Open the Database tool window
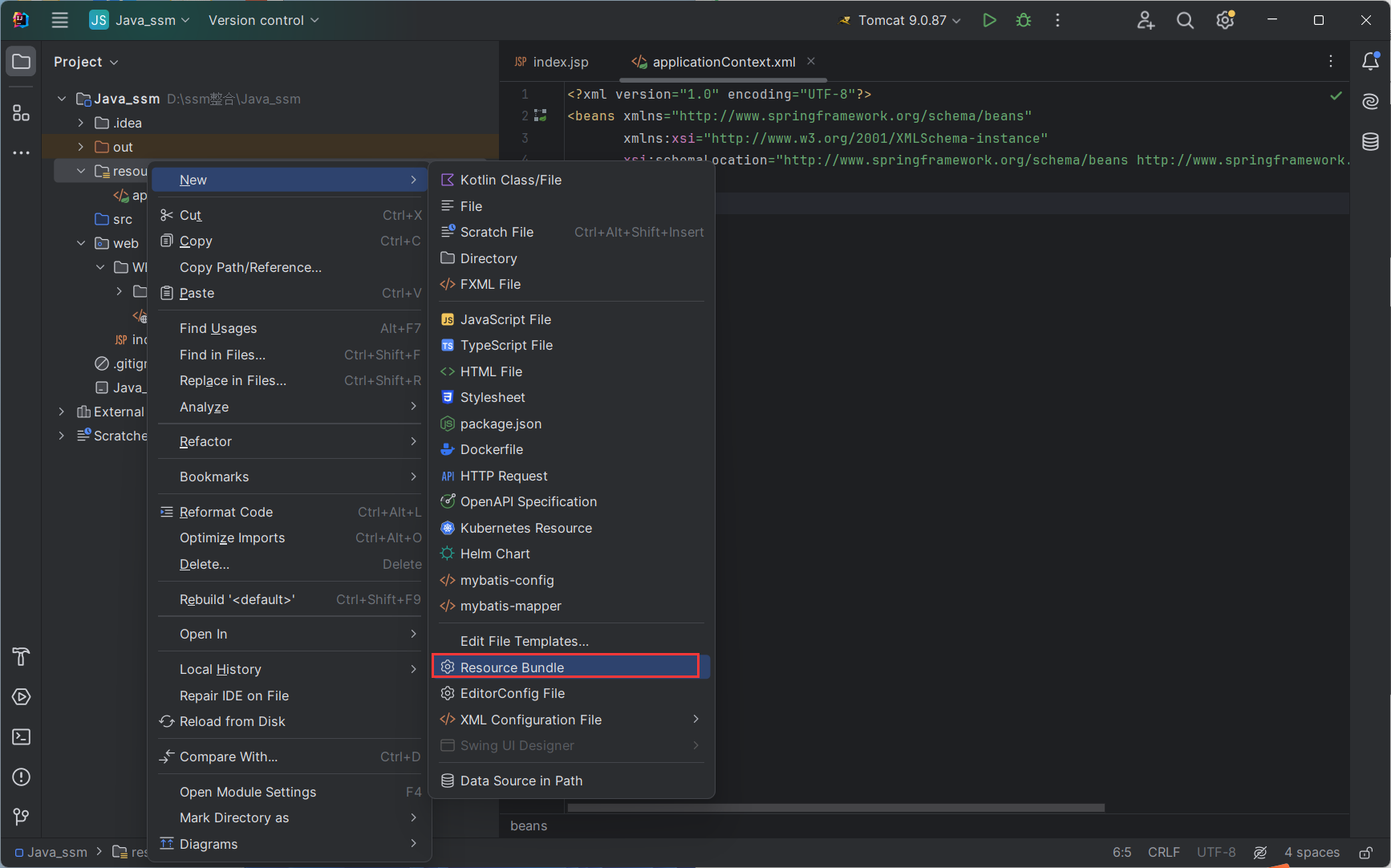Screen dimensions: 1391x868 click(1370, 142)
